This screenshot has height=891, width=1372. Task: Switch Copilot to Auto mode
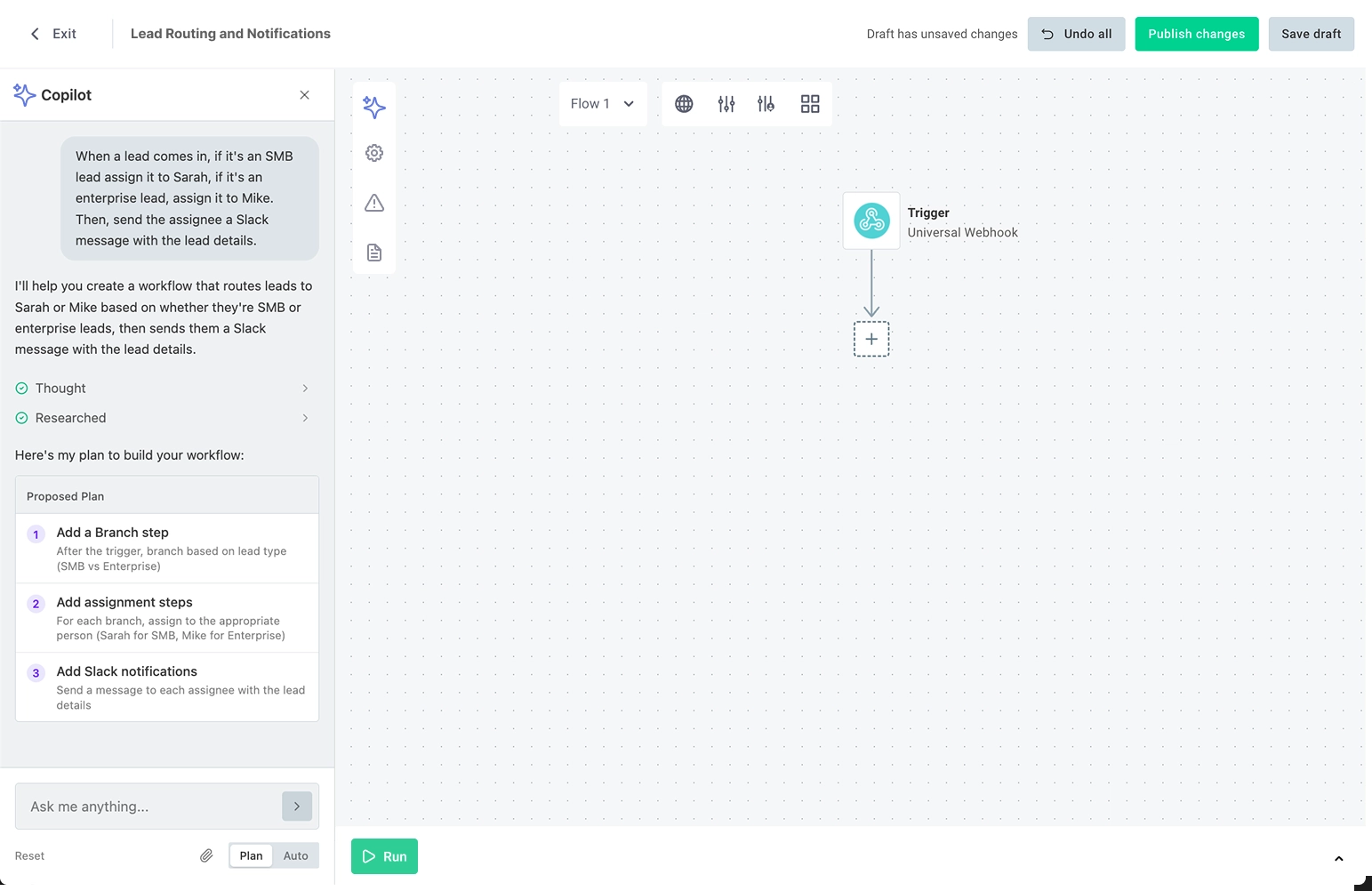point(296,855)
